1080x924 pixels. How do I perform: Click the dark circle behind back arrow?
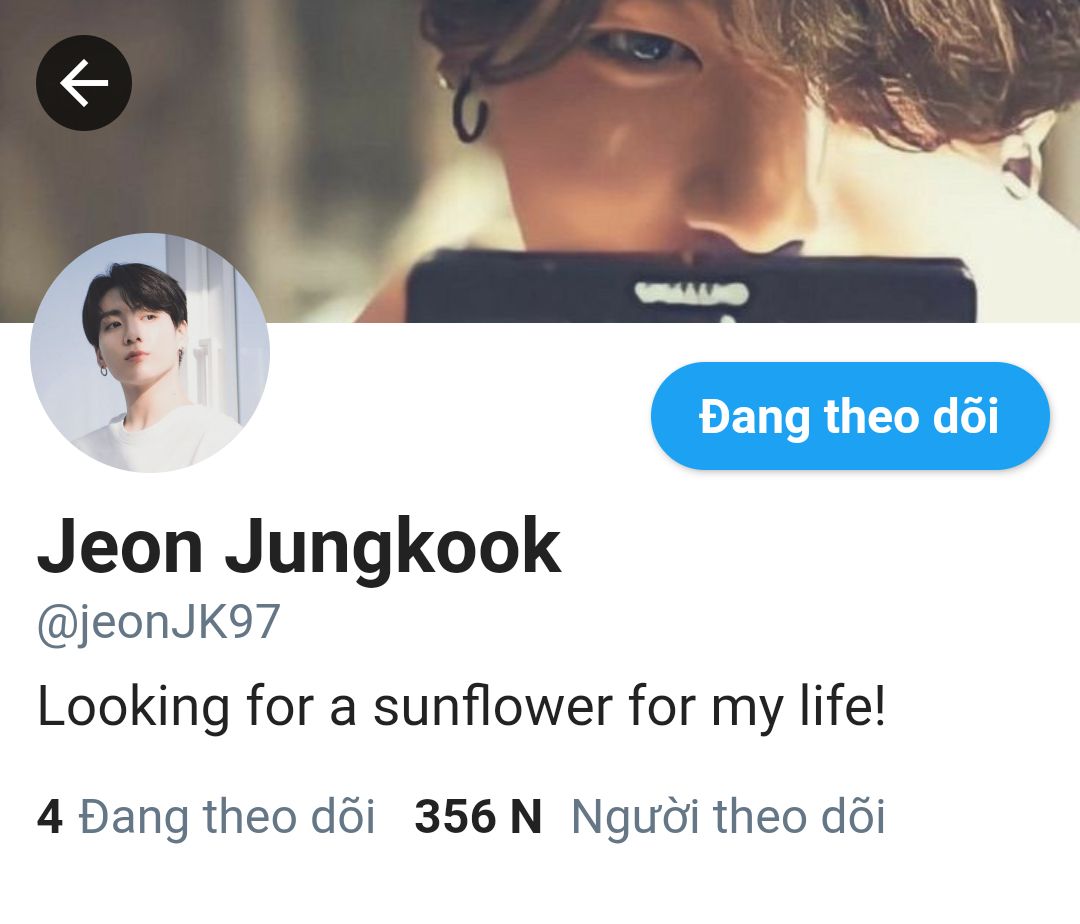coord(83,83)
